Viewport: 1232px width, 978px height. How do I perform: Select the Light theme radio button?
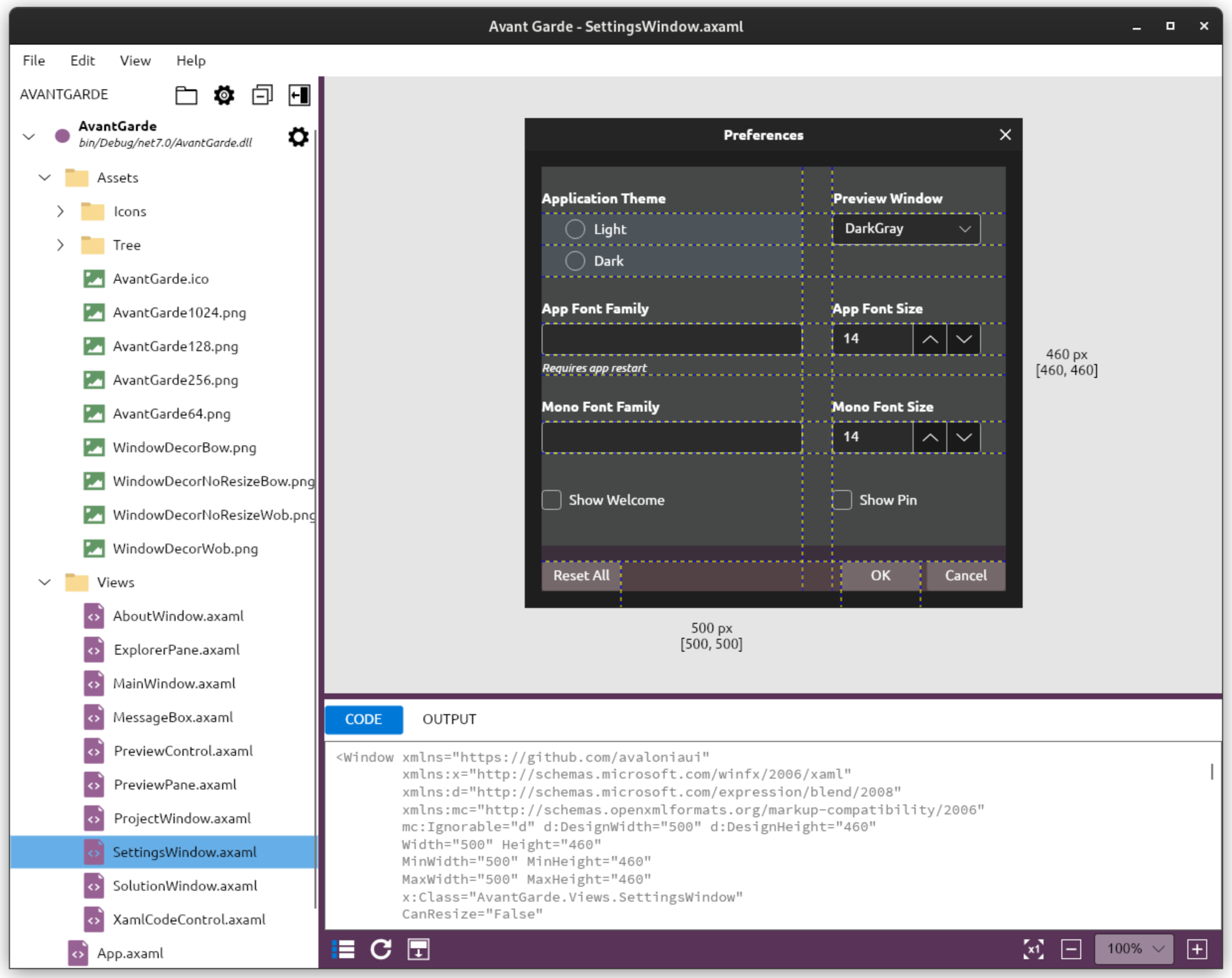point(575,229)
